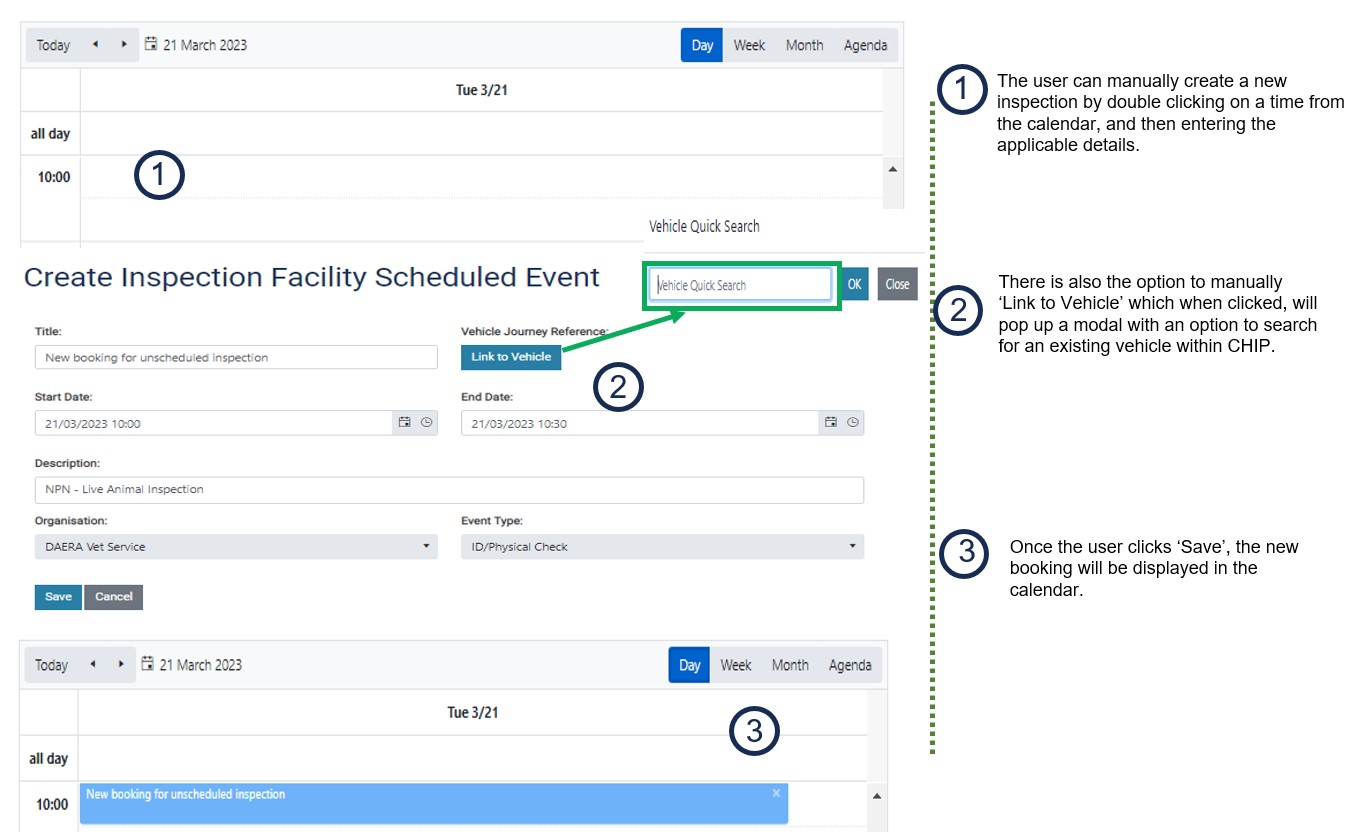The width and height of the screenshot is (1349, 835).
Task: Open the End Date time picker clock
Action: pos(853,423)
